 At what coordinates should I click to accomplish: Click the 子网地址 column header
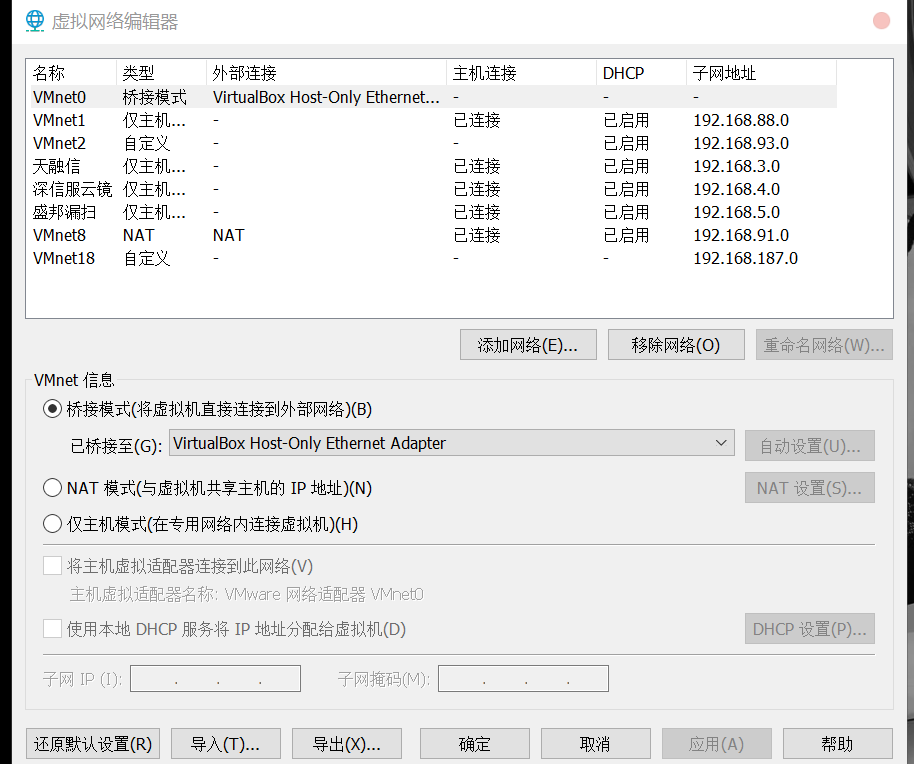click(x=762, y=73)
